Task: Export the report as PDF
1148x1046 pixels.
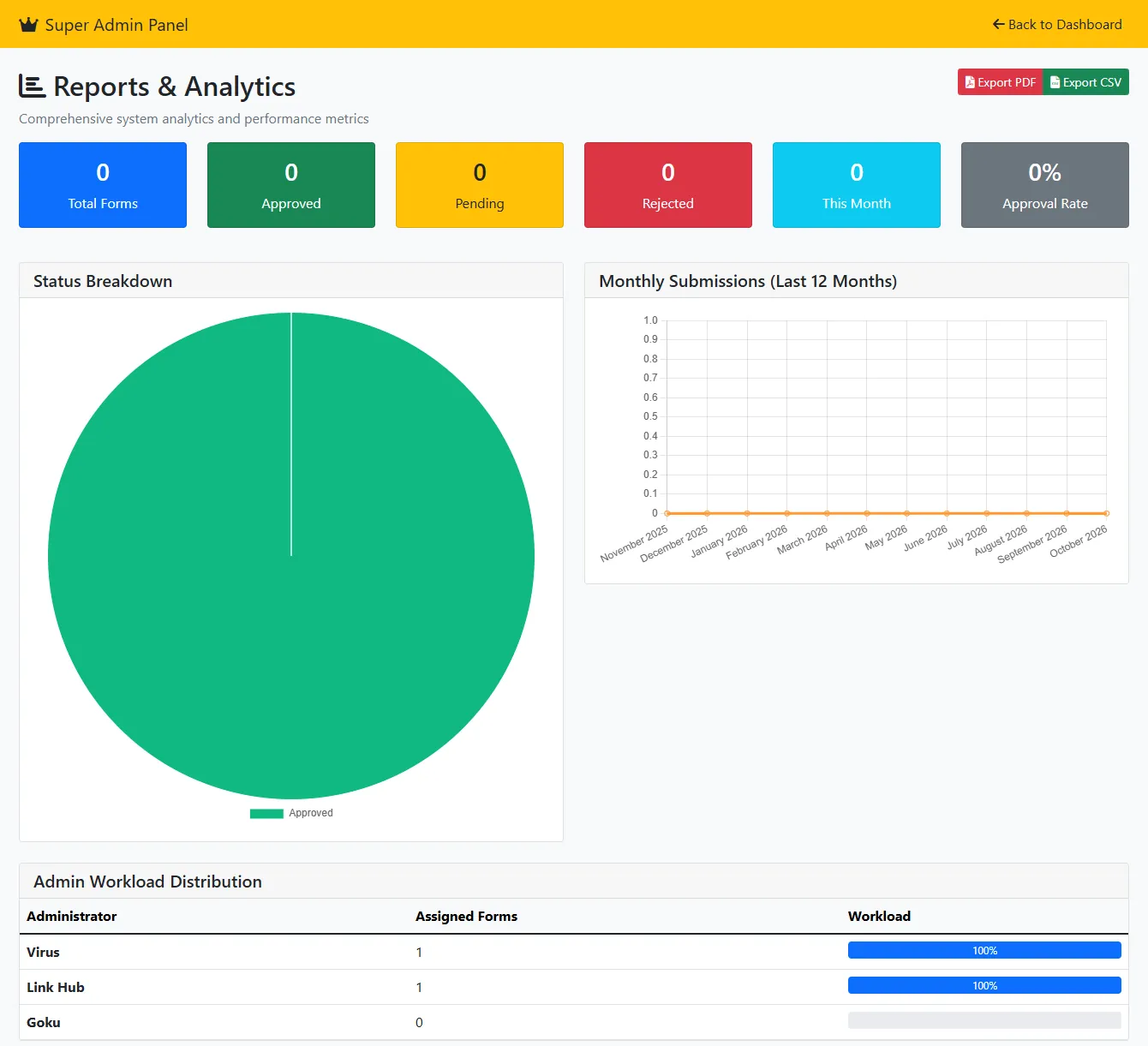Action: click(x=1000, y=82)
